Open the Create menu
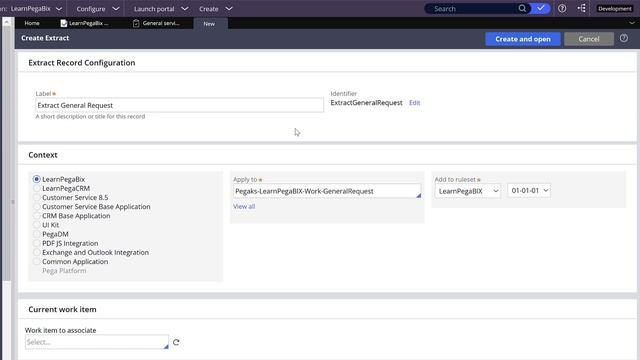Viewport: 640px width, 360px height. [209, 9]
